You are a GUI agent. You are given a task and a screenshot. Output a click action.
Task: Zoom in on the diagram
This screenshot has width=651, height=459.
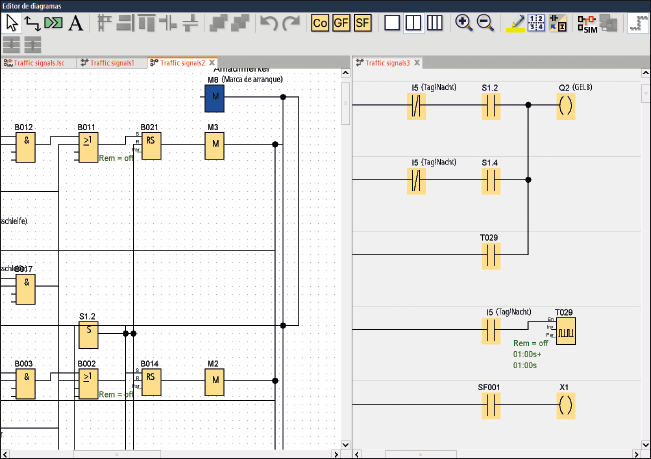click(x=464, y=22)
